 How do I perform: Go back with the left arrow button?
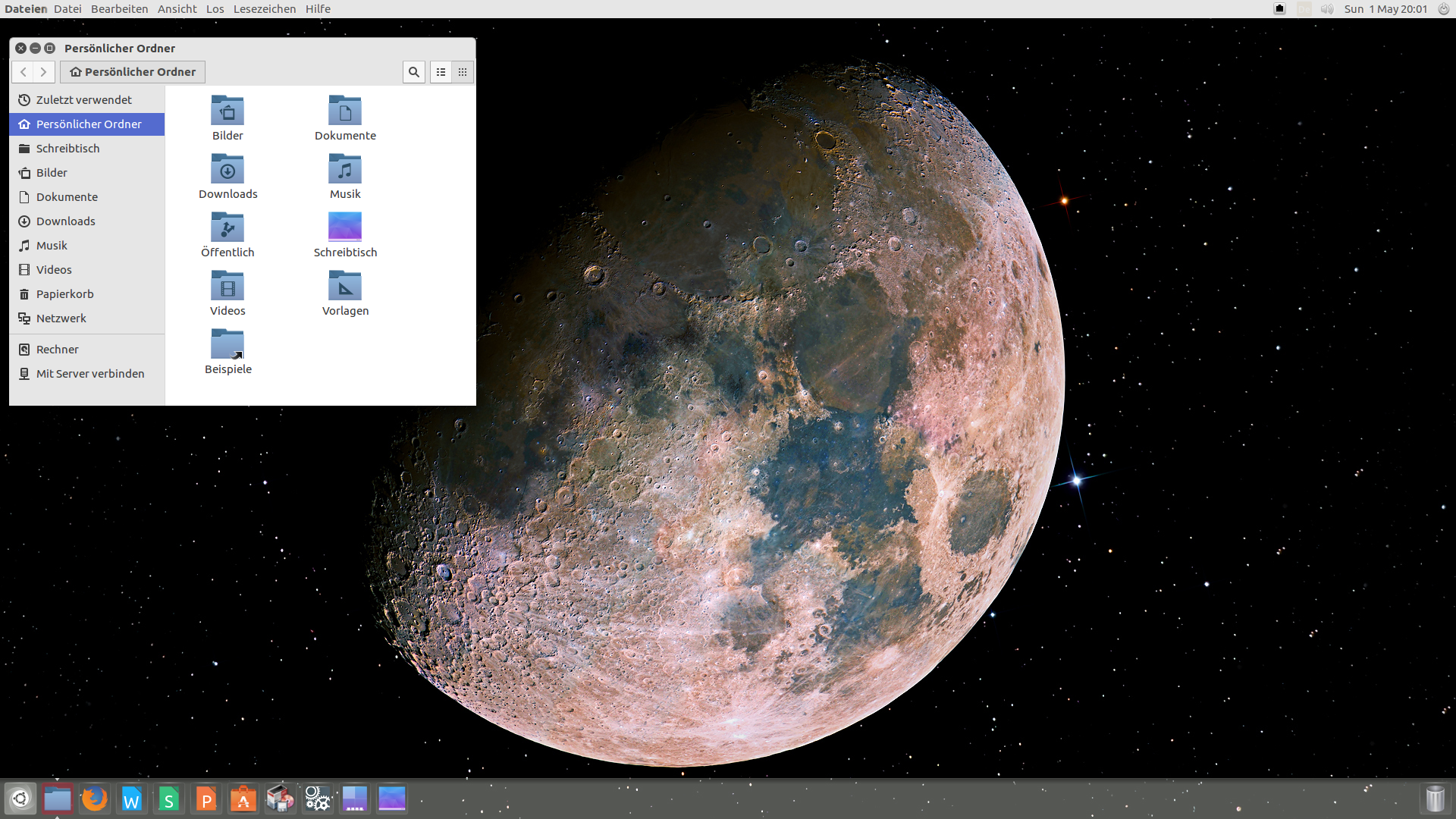click(x=24, y=72)
